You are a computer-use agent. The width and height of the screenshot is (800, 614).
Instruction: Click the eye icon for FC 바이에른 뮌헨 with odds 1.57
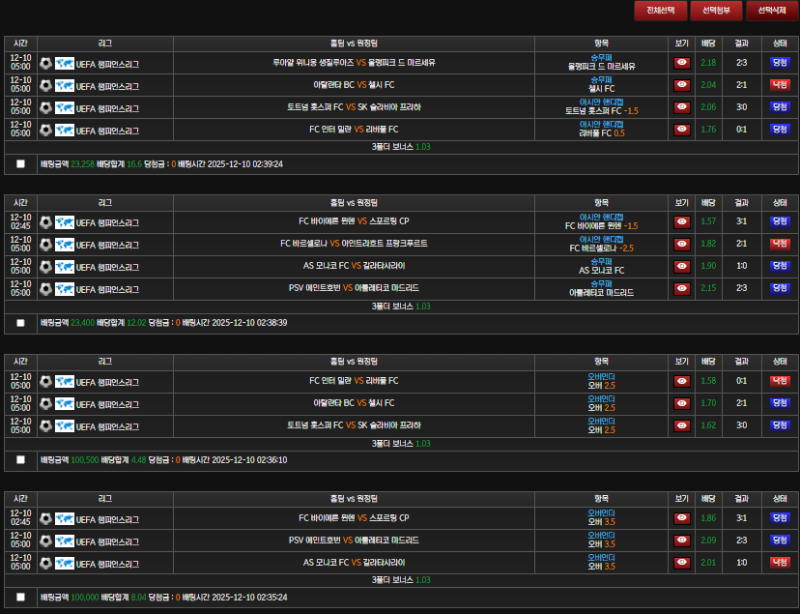[x=682, y=222]
